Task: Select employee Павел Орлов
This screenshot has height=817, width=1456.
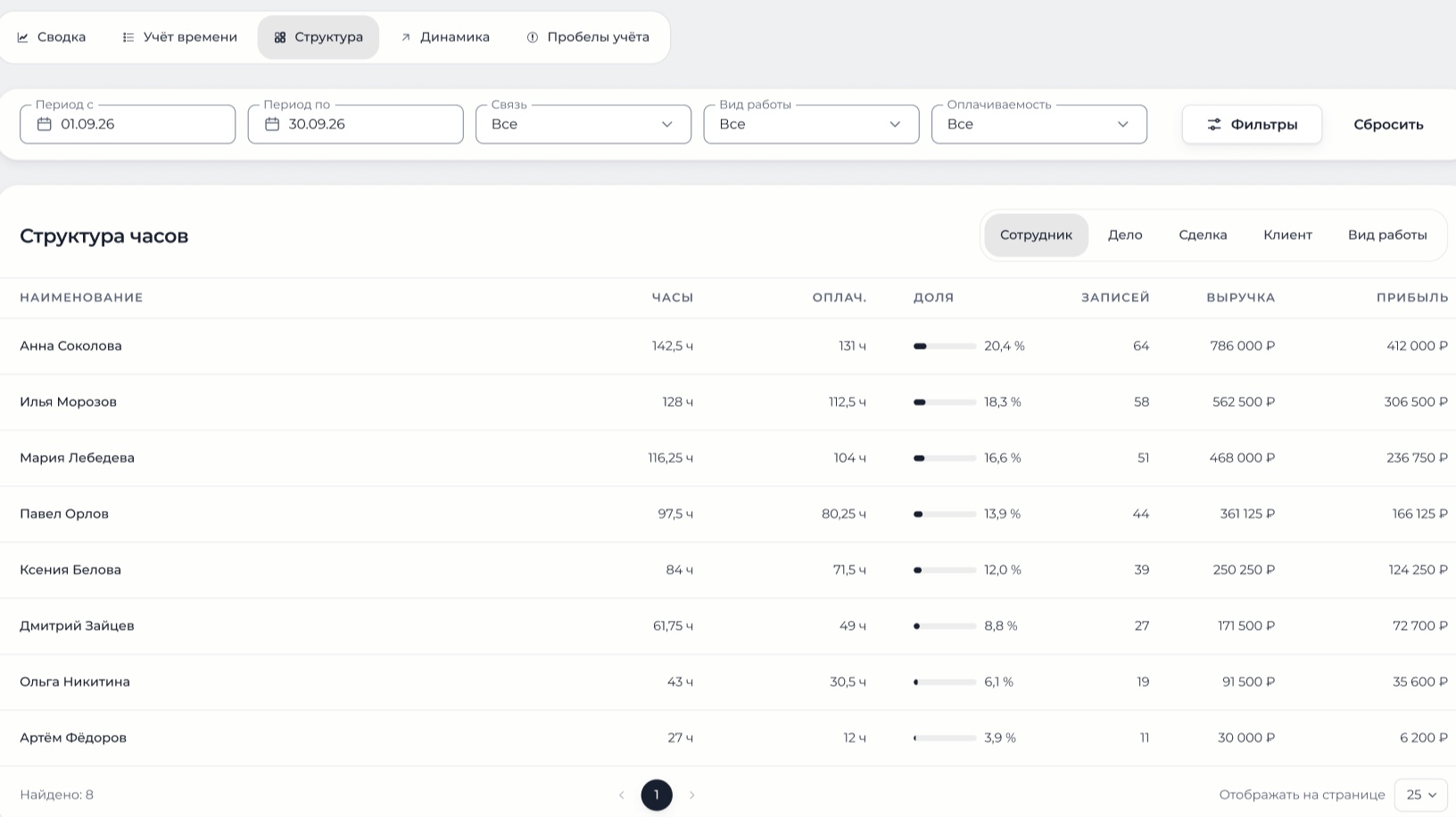Action: [x=64, y=514]
